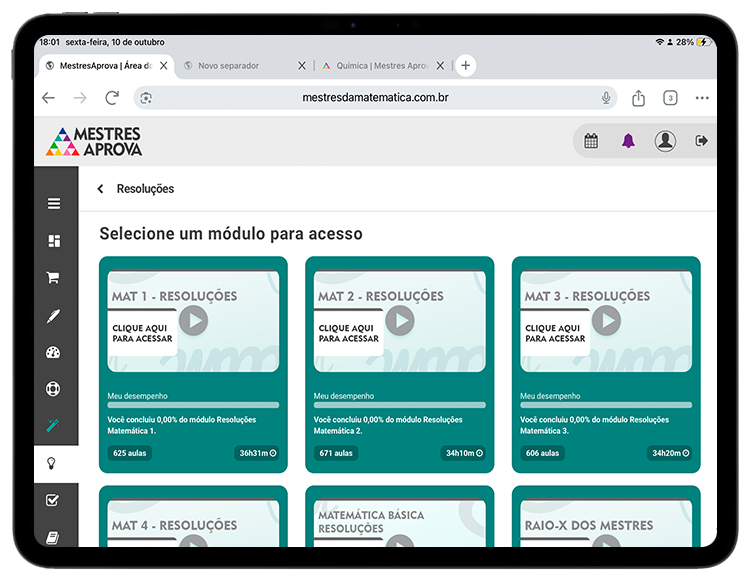This screenshot has height=581, width=750.
Task: Select the teal magic wand sidebar icon
Action: pos(53,425)
